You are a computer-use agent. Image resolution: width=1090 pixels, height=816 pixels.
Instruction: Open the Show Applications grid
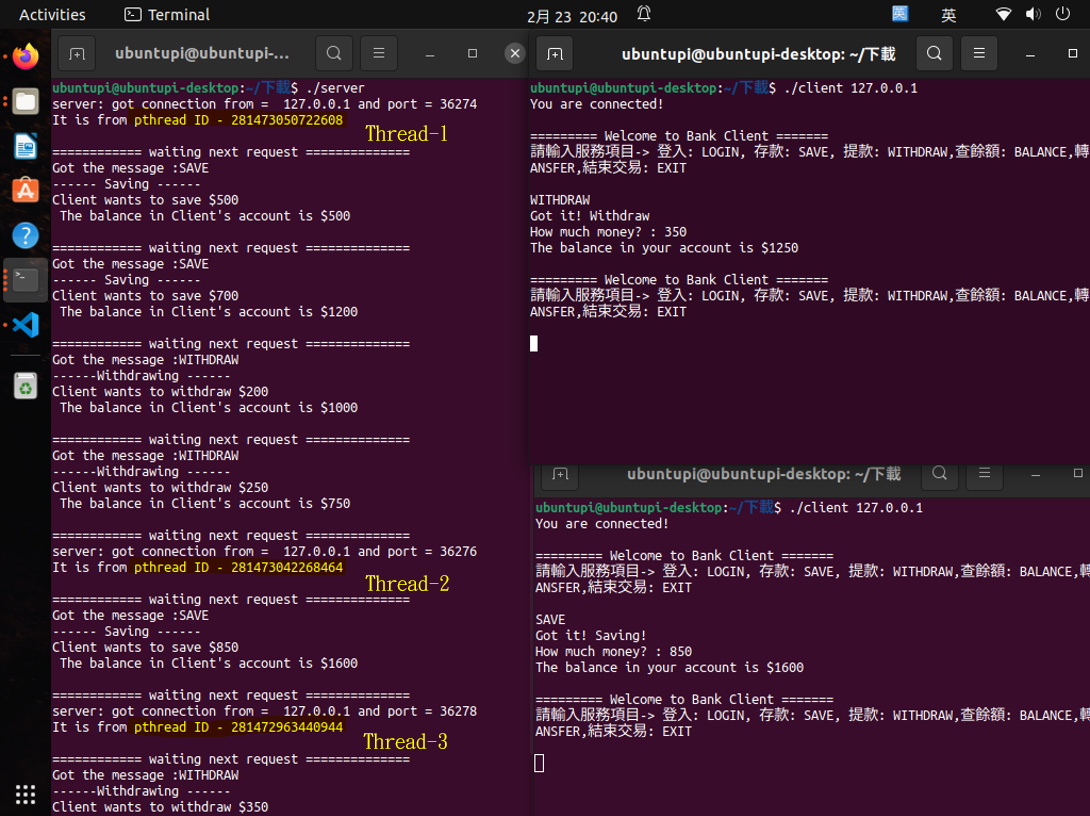click(26, 794)
